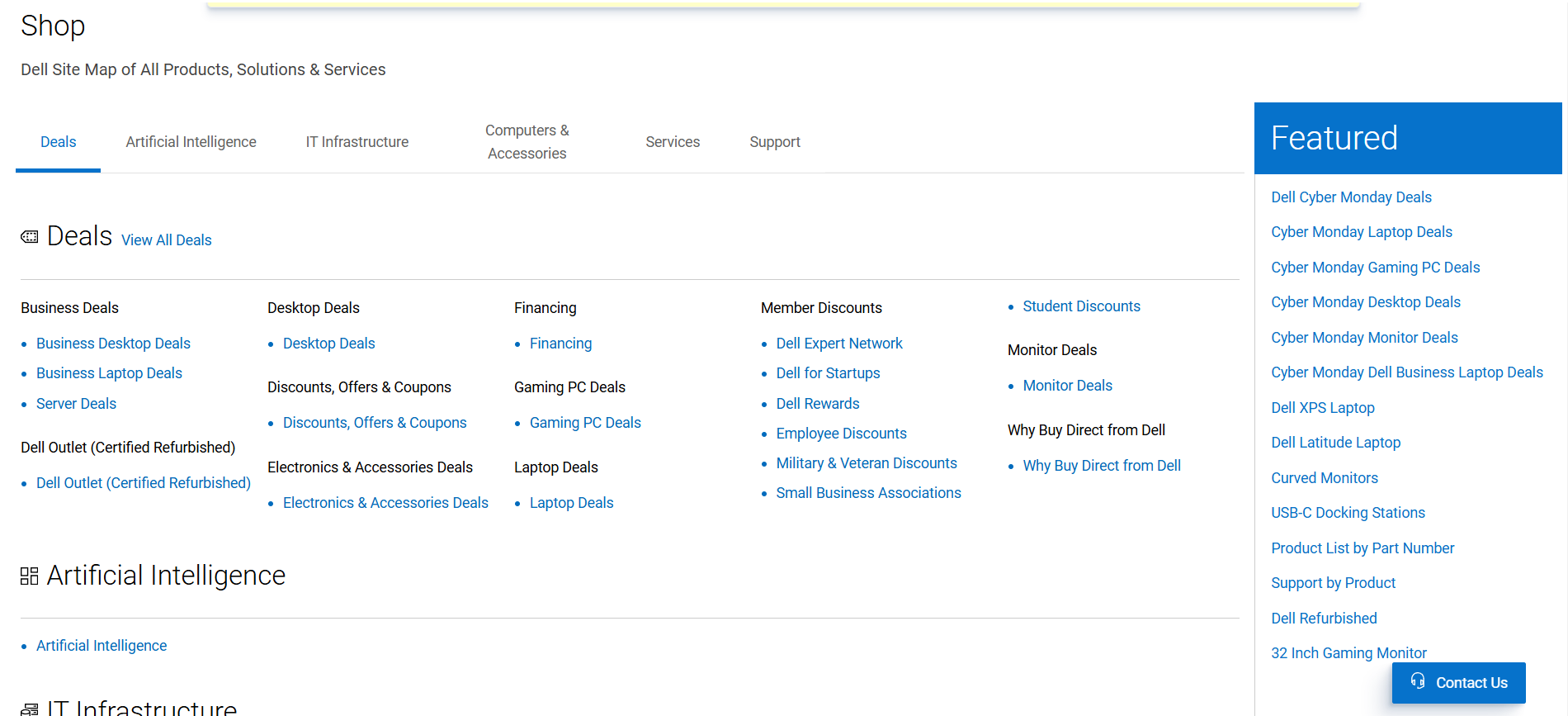Open Dell Refurbished link
The height and width of the screenshot is (716, 1568).
click(x=1324, y=619)
